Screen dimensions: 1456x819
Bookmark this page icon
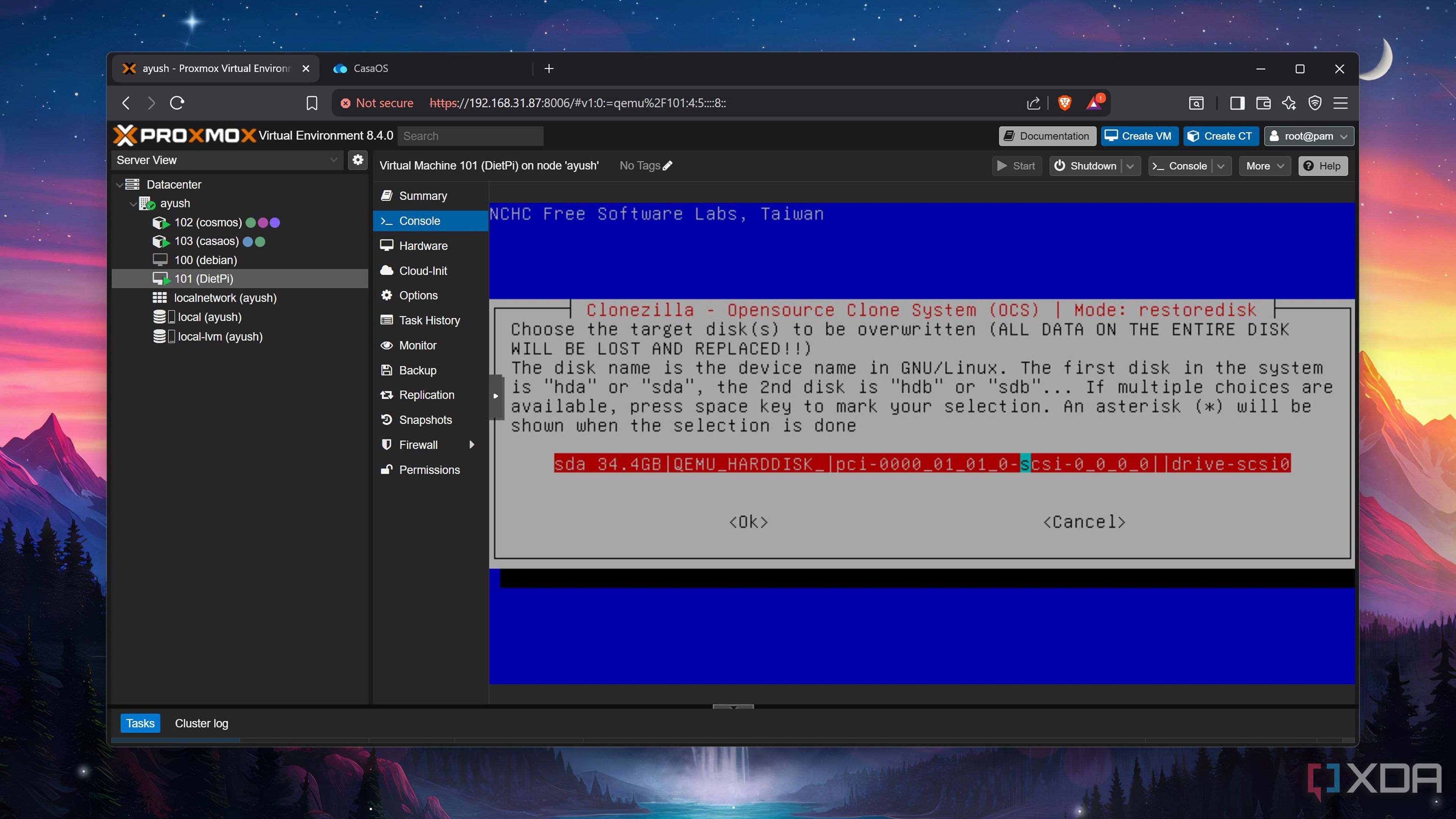coord(311,103)
